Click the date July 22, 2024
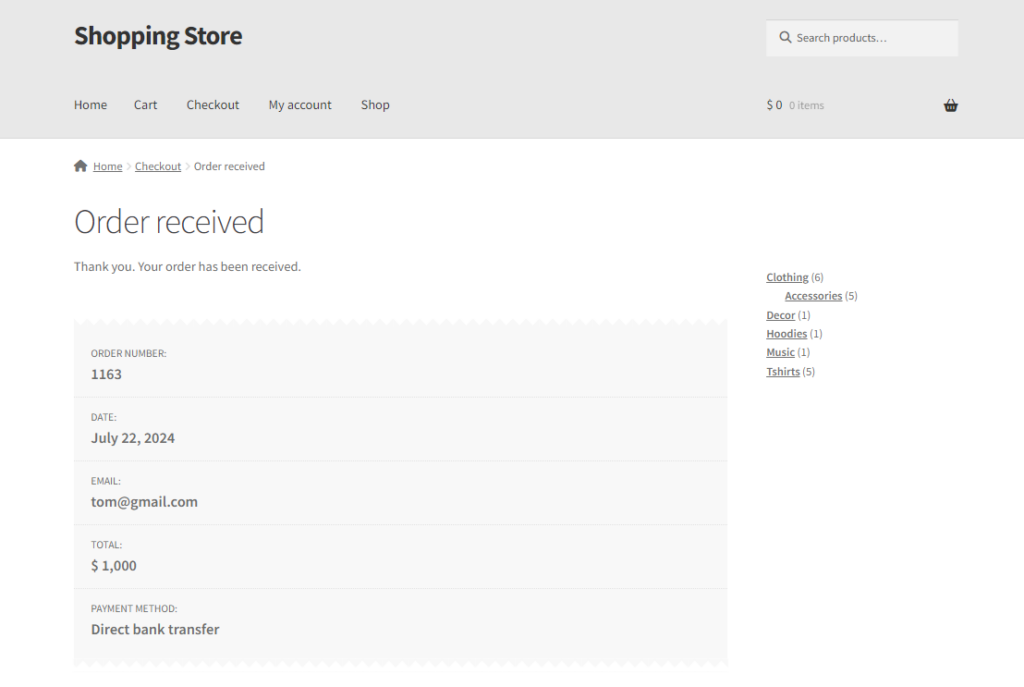 pyautogui.click(x=133, y=438)
